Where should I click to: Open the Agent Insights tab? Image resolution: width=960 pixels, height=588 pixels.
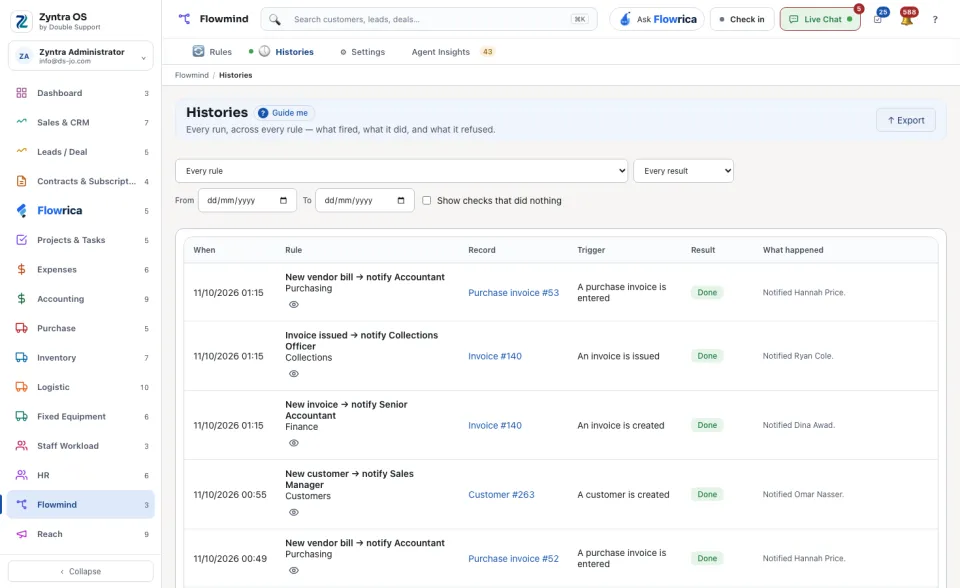coord(452,52)
